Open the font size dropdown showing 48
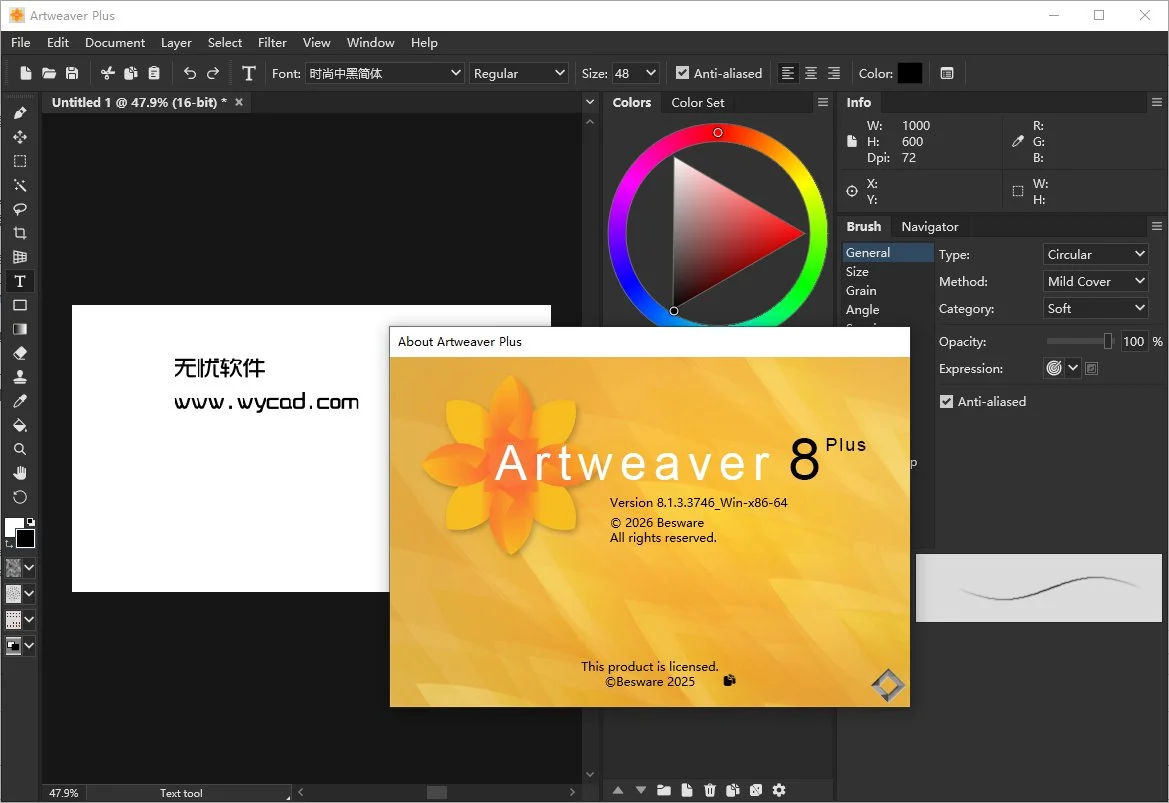1169x803 pixels. pyautogui.click(x=653, y=72)
